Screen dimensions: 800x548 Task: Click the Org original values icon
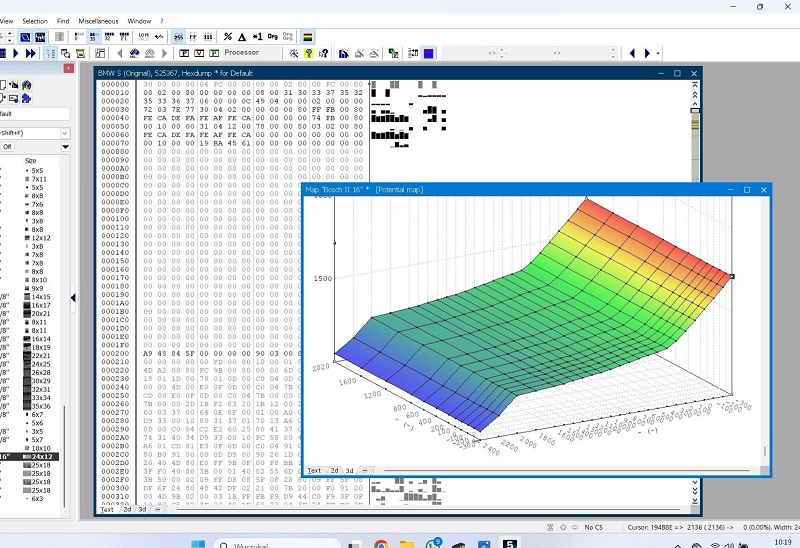[273, 36]
